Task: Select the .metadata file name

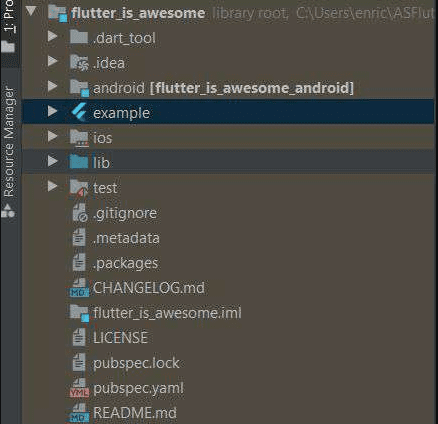Action: tap(126, 238)
